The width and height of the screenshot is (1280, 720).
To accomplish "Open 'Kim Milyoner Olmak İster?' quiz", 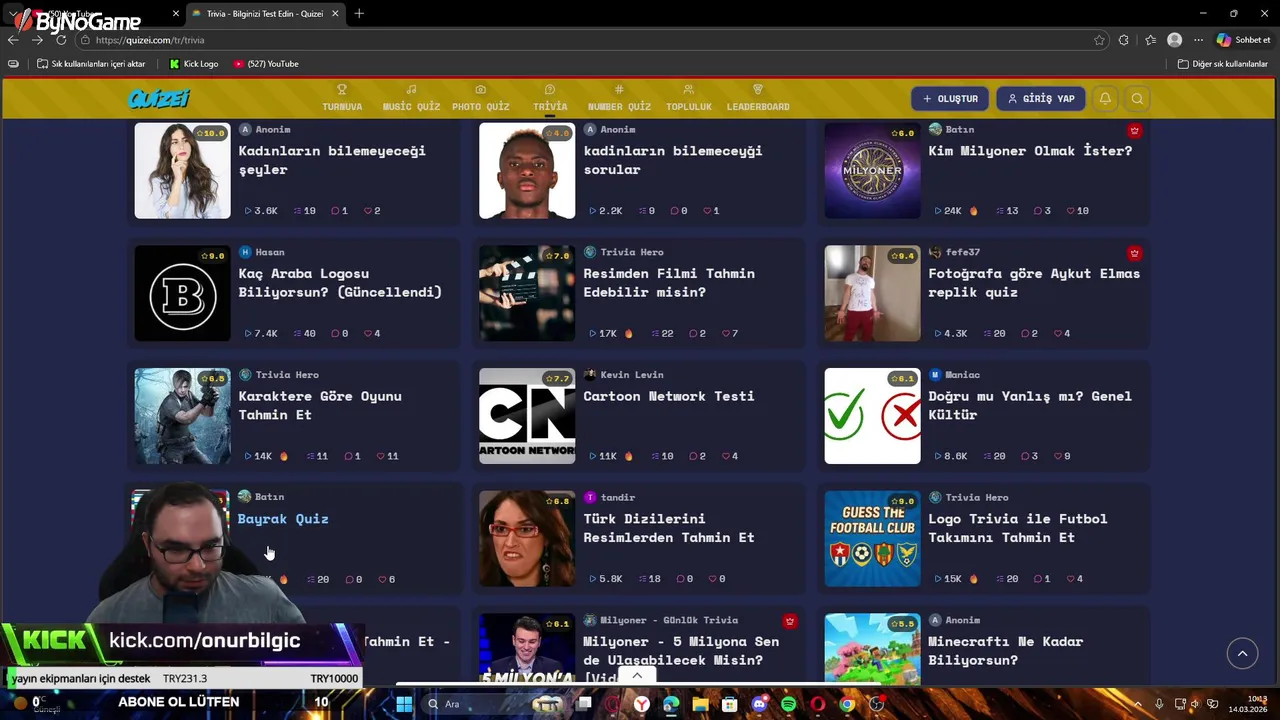I will (x=1030, y=151).
